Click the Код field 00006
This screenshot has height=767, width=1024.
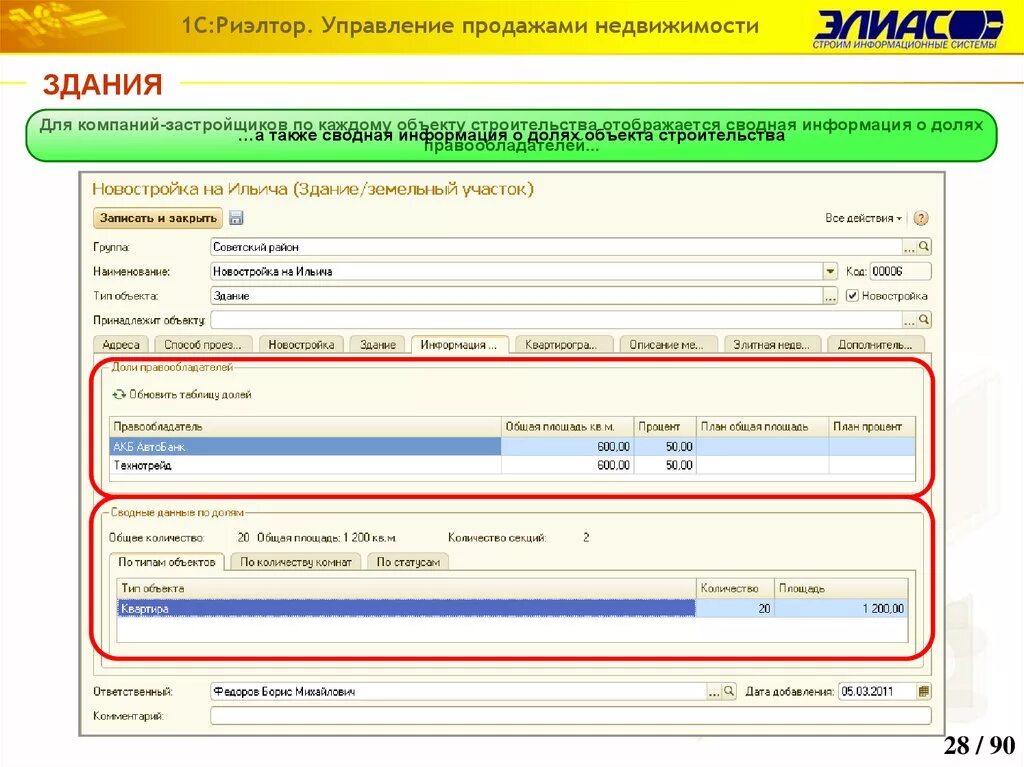point(901,271)
